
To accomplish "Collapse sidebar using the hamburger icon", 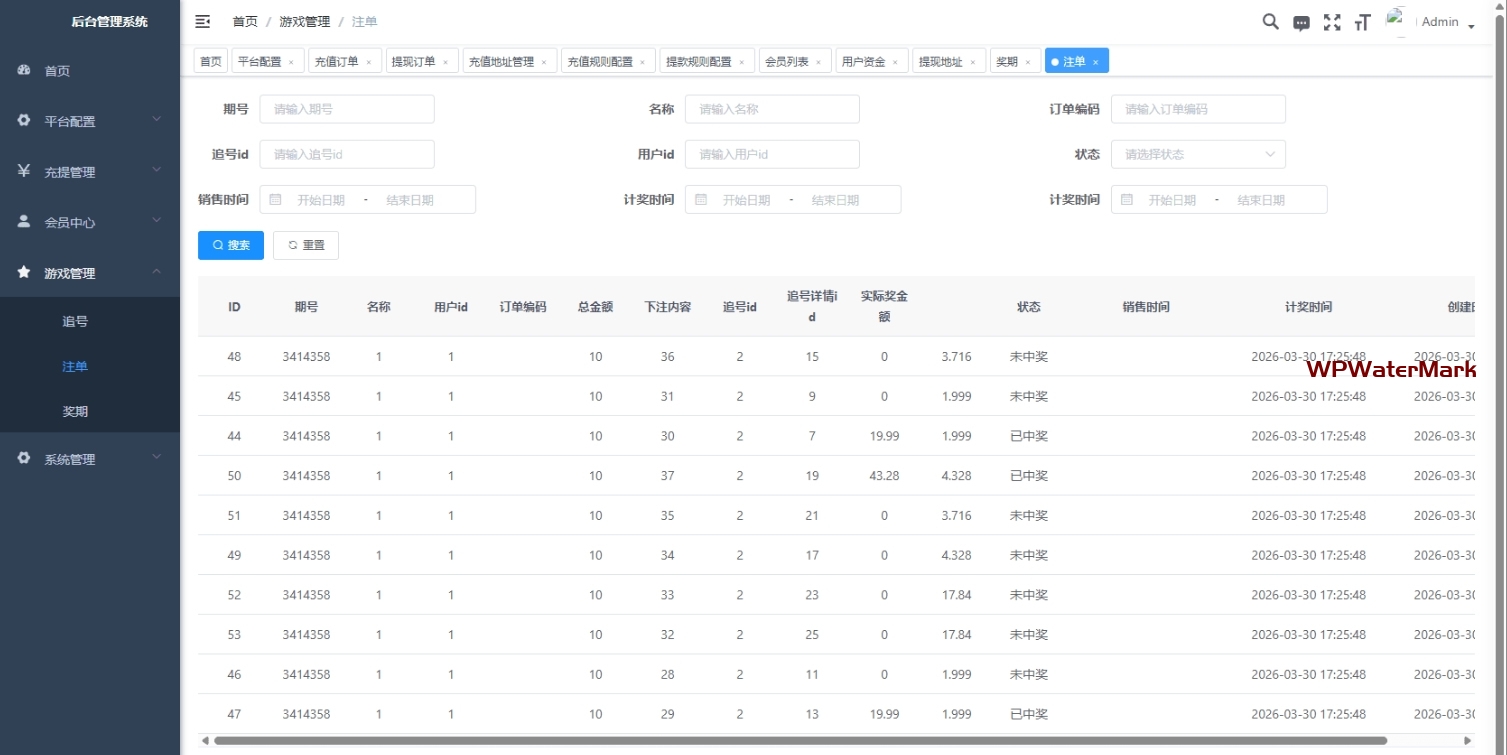I will point(203,21).
